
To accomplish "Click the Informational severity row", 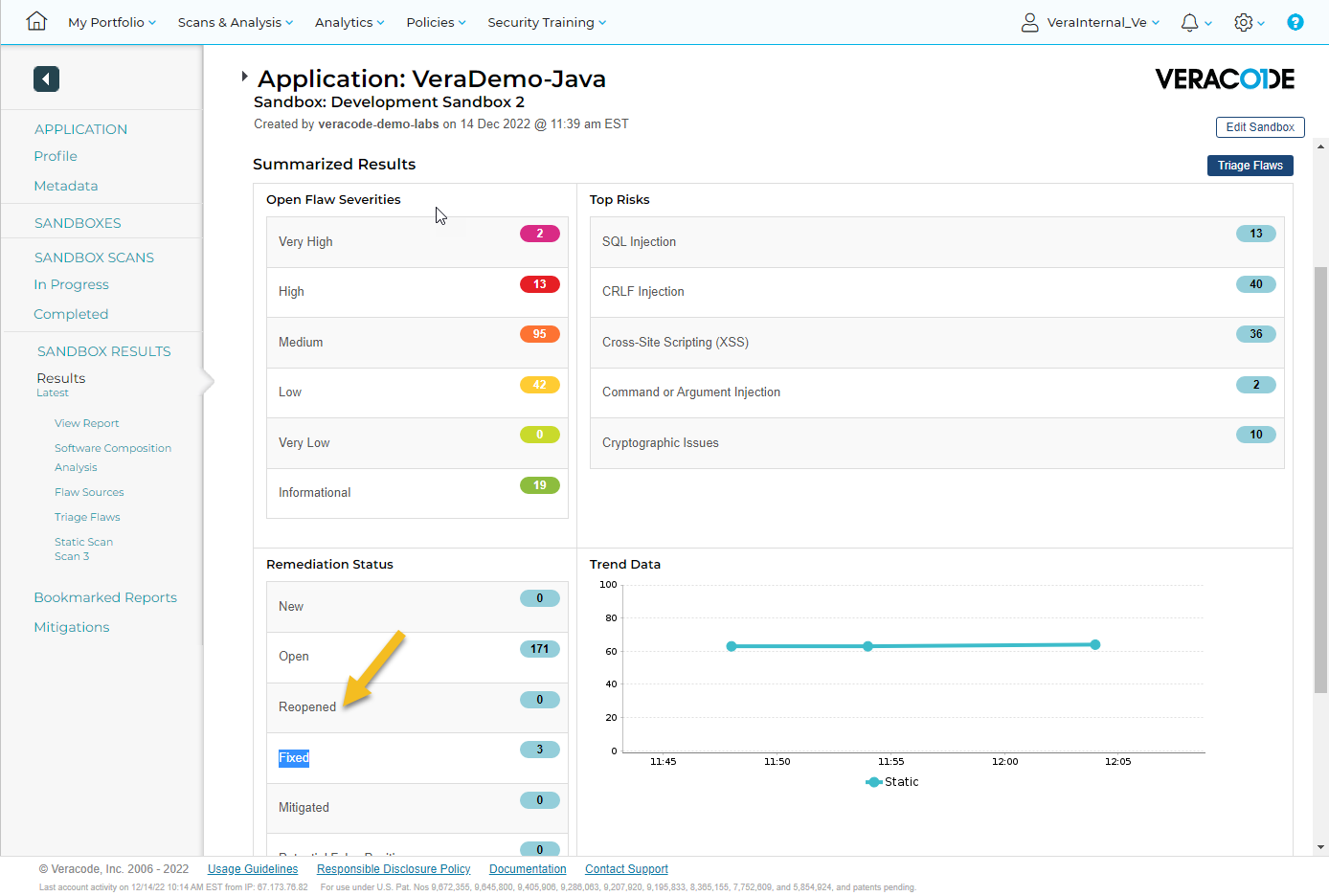I will point(417,493).
